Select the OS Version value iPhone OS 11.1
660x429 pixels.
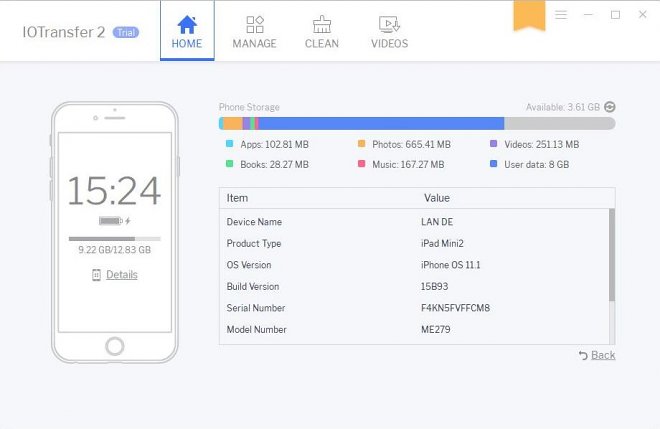click(x=450, y=265)
